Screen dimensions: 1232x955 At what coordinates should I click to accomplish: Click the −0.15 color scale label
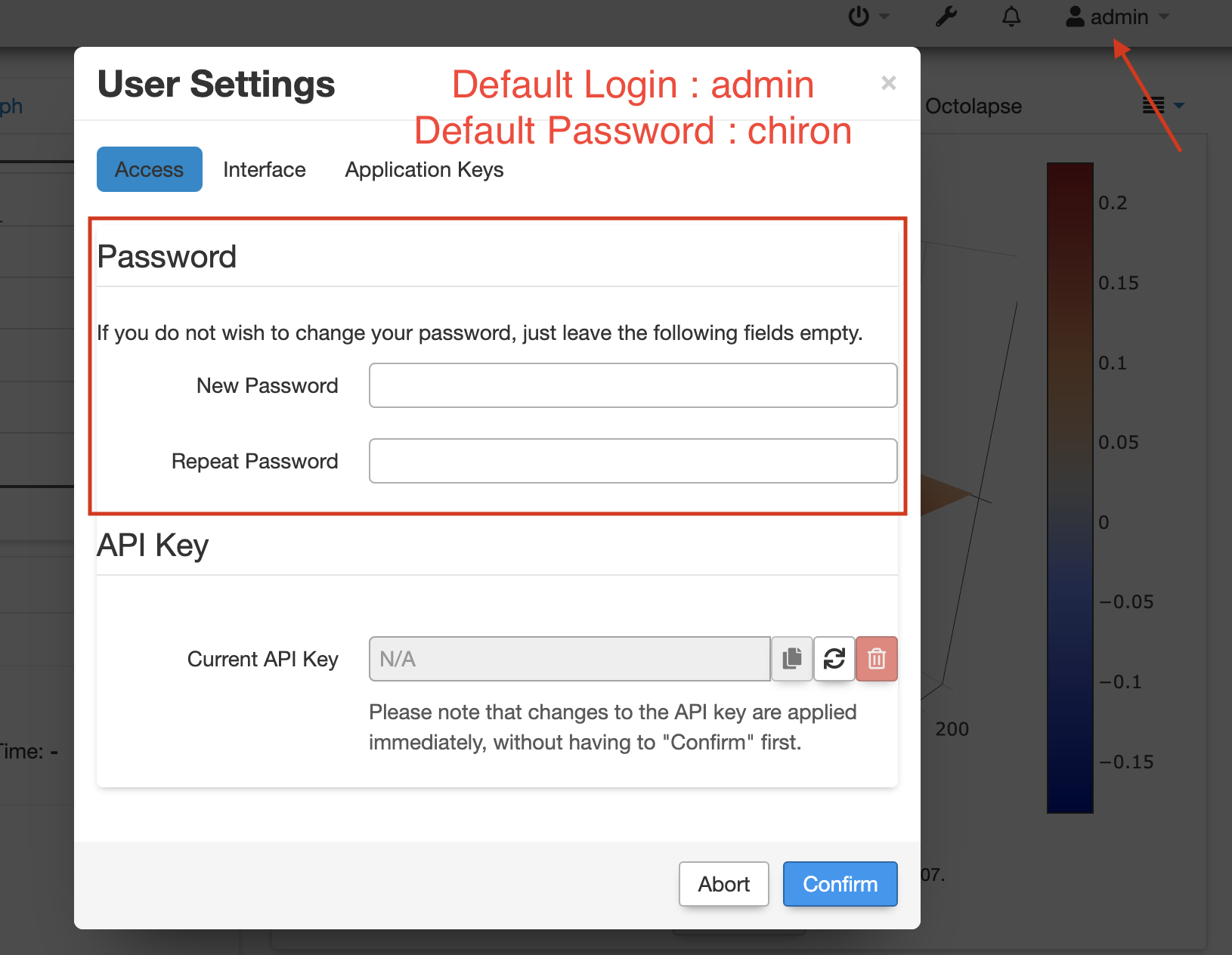click(x=1126, y=762)
